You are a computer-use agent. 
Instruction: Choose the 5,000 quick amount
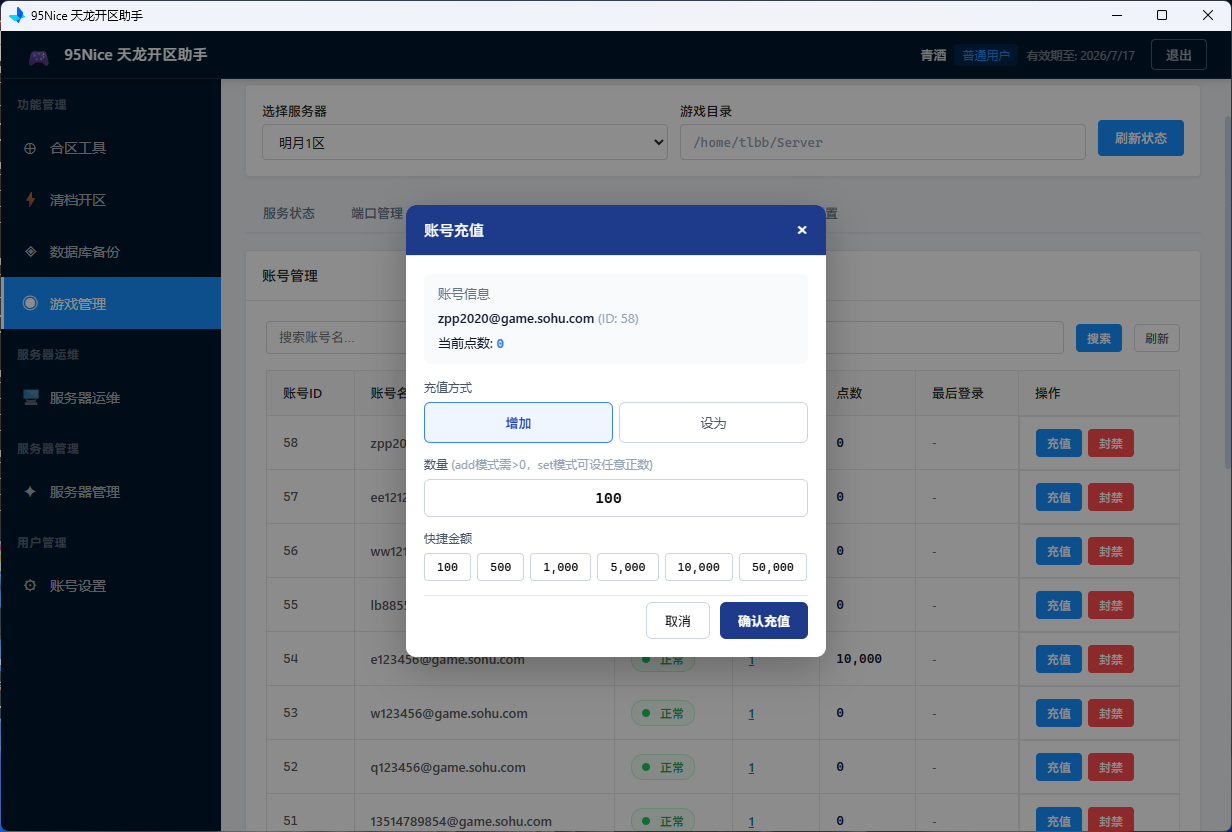628,567
